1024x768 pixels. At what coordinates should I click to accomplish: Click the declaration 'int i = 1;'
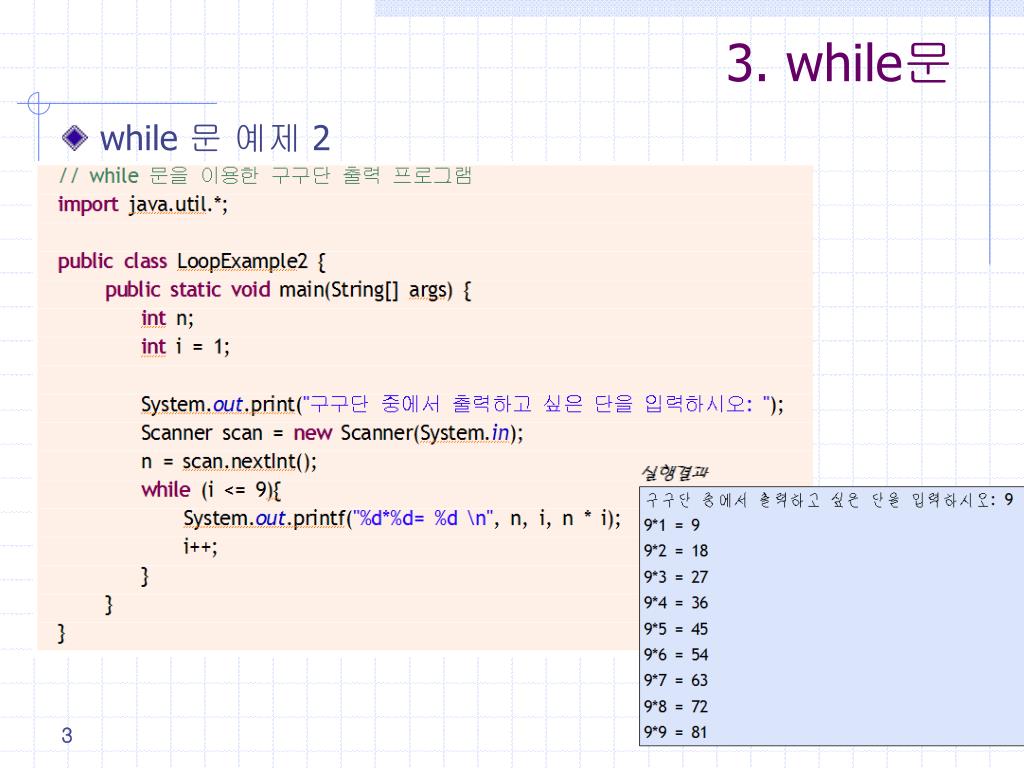(x=185, y=346)
